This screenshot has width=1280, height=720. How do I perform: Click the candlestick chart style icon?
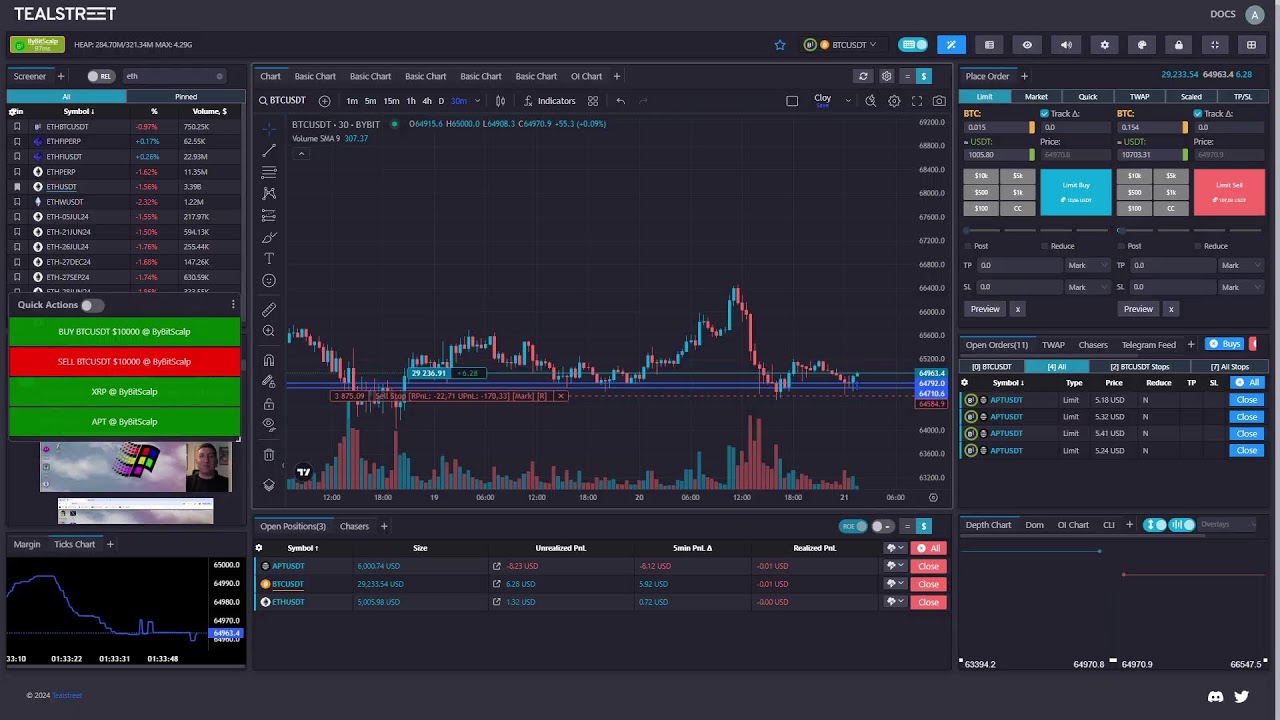[500, 101]
